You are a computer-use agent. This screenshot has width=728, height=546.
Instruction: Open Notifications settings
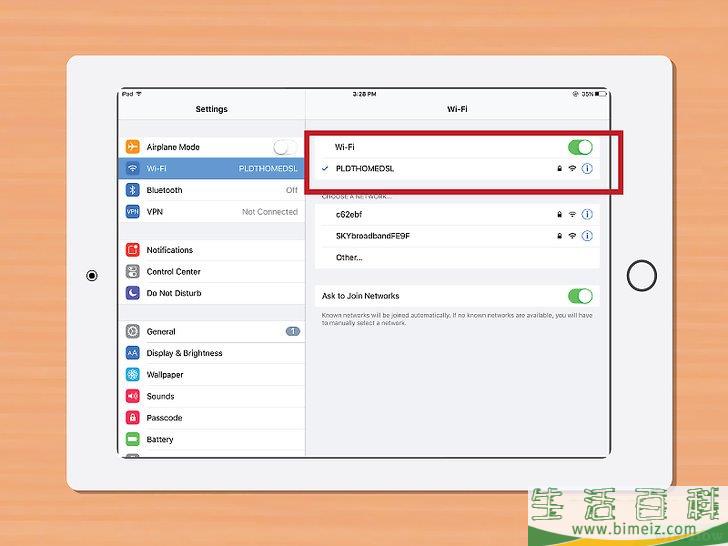(212, 250)
